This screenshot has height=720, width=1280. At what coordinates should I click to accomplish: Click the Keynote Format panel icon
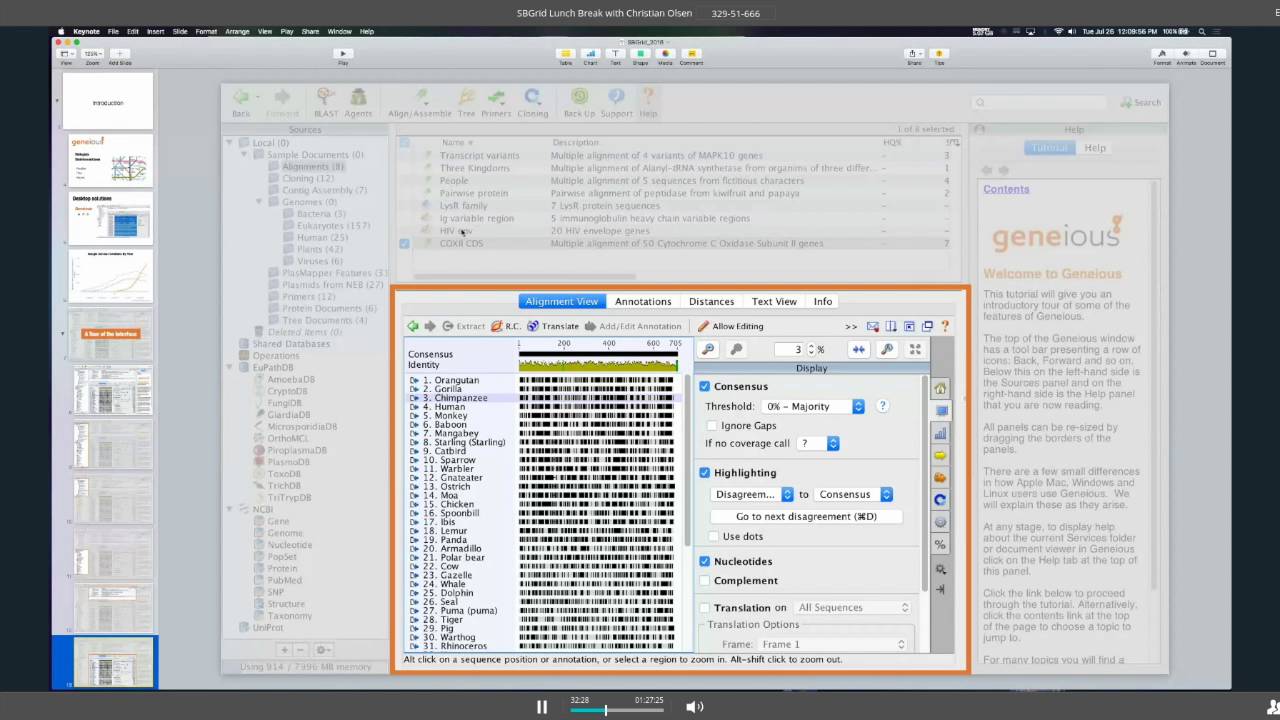pyautogui.click(x=1162, y=53)
